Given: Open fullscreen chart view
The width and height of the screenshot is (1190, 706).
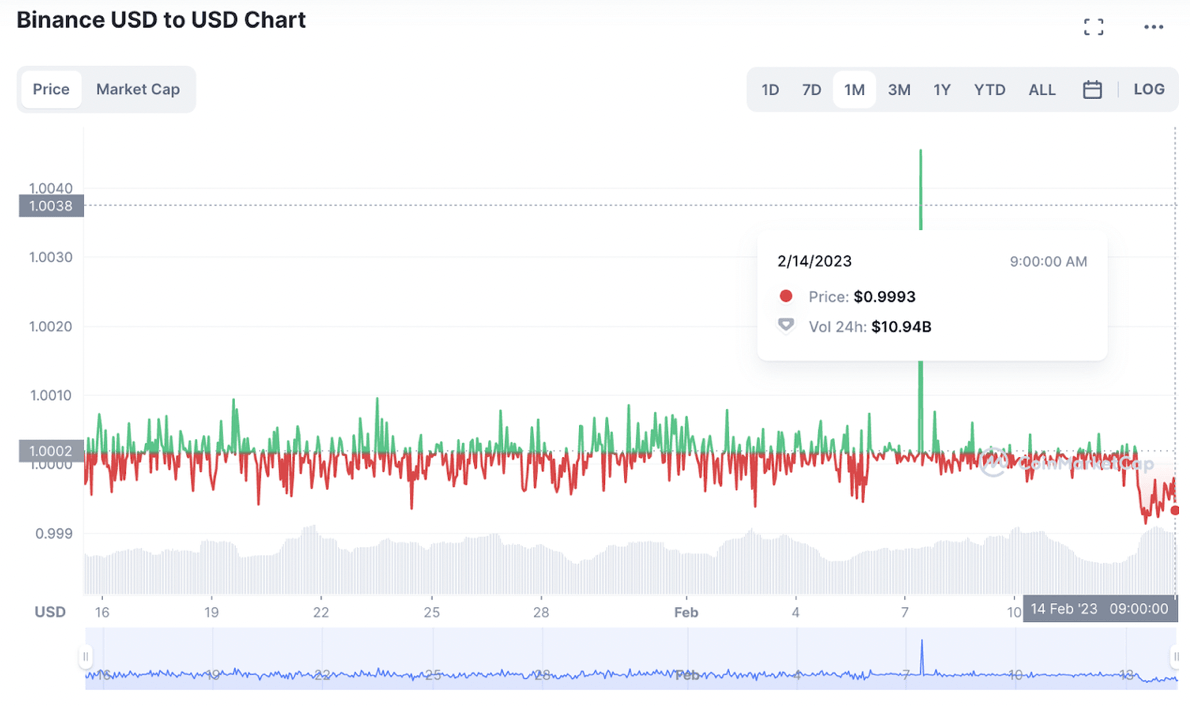Looking at the screenshot, I should 1093,27.
